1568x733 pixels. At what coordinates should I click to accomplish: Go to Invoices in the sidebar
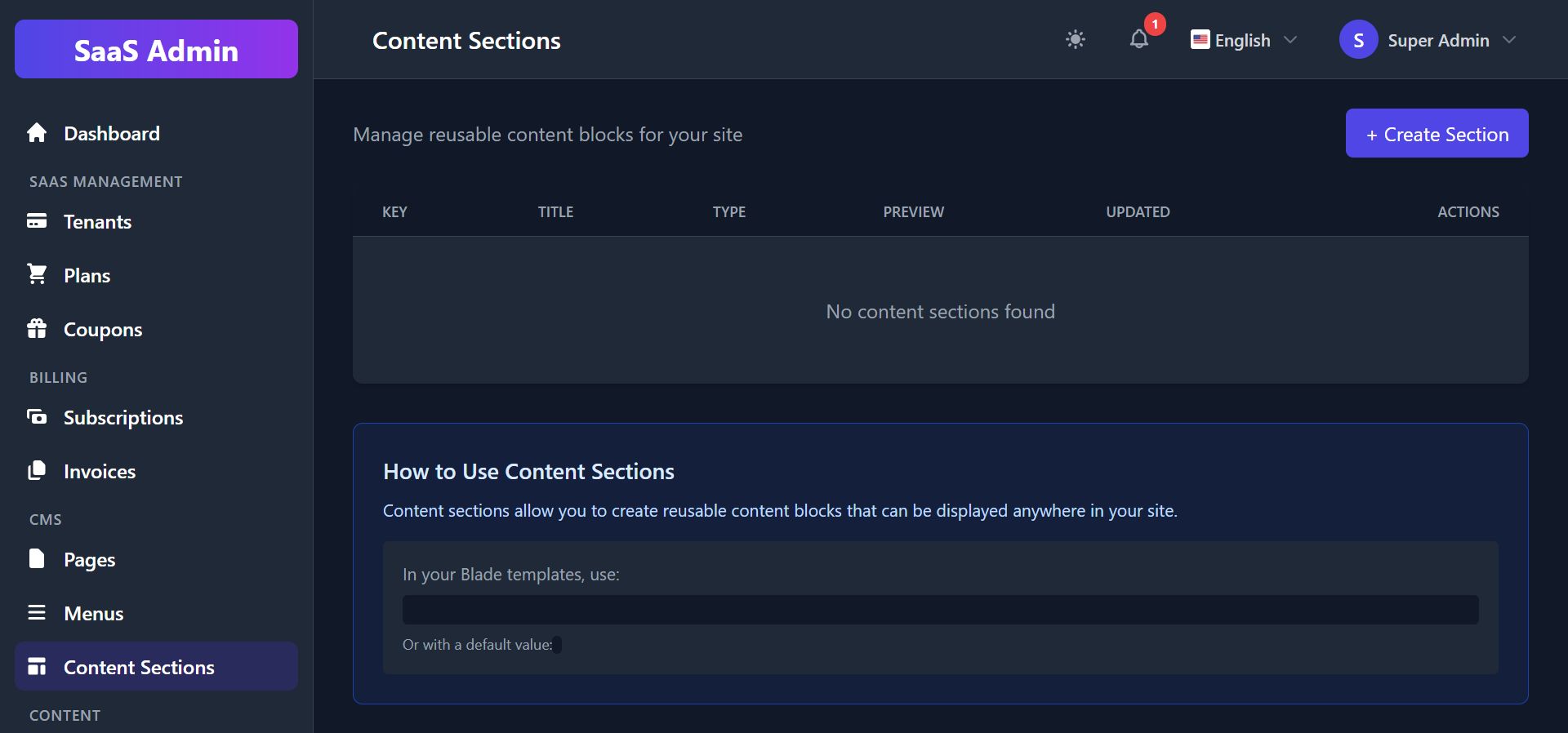pyautogui.click(x=100, y=472)
